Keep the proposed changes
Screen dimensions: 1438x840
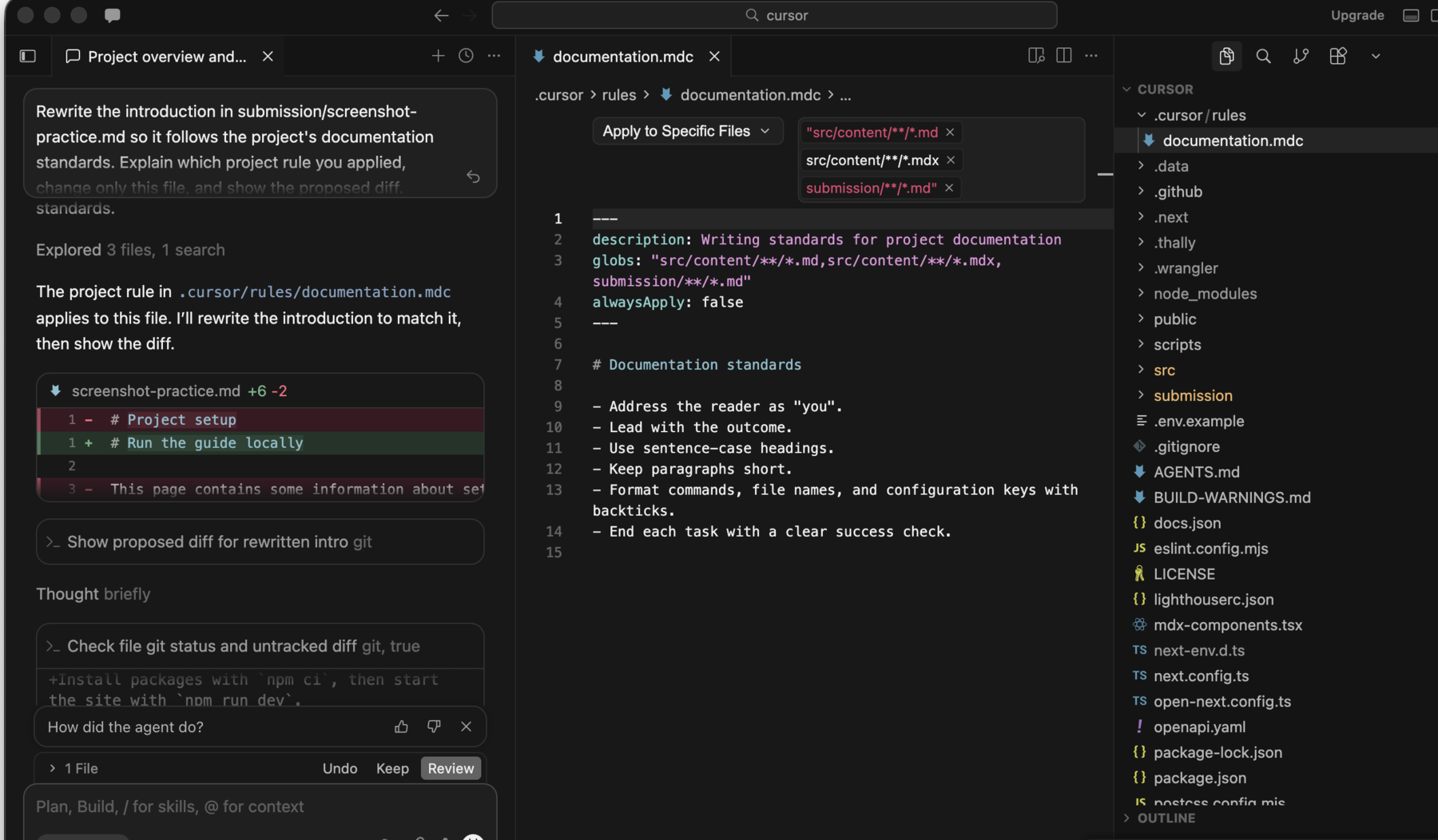click(x=392, y=768)
